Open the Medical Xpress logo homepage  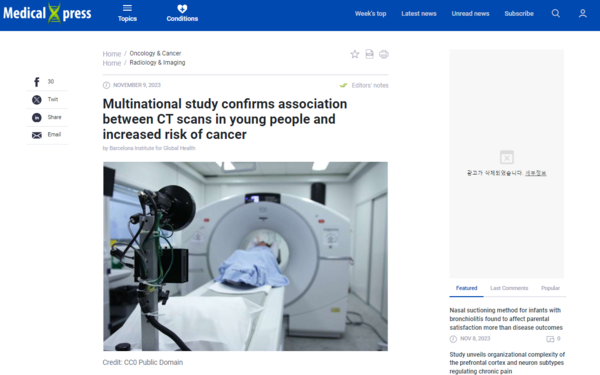47,13
